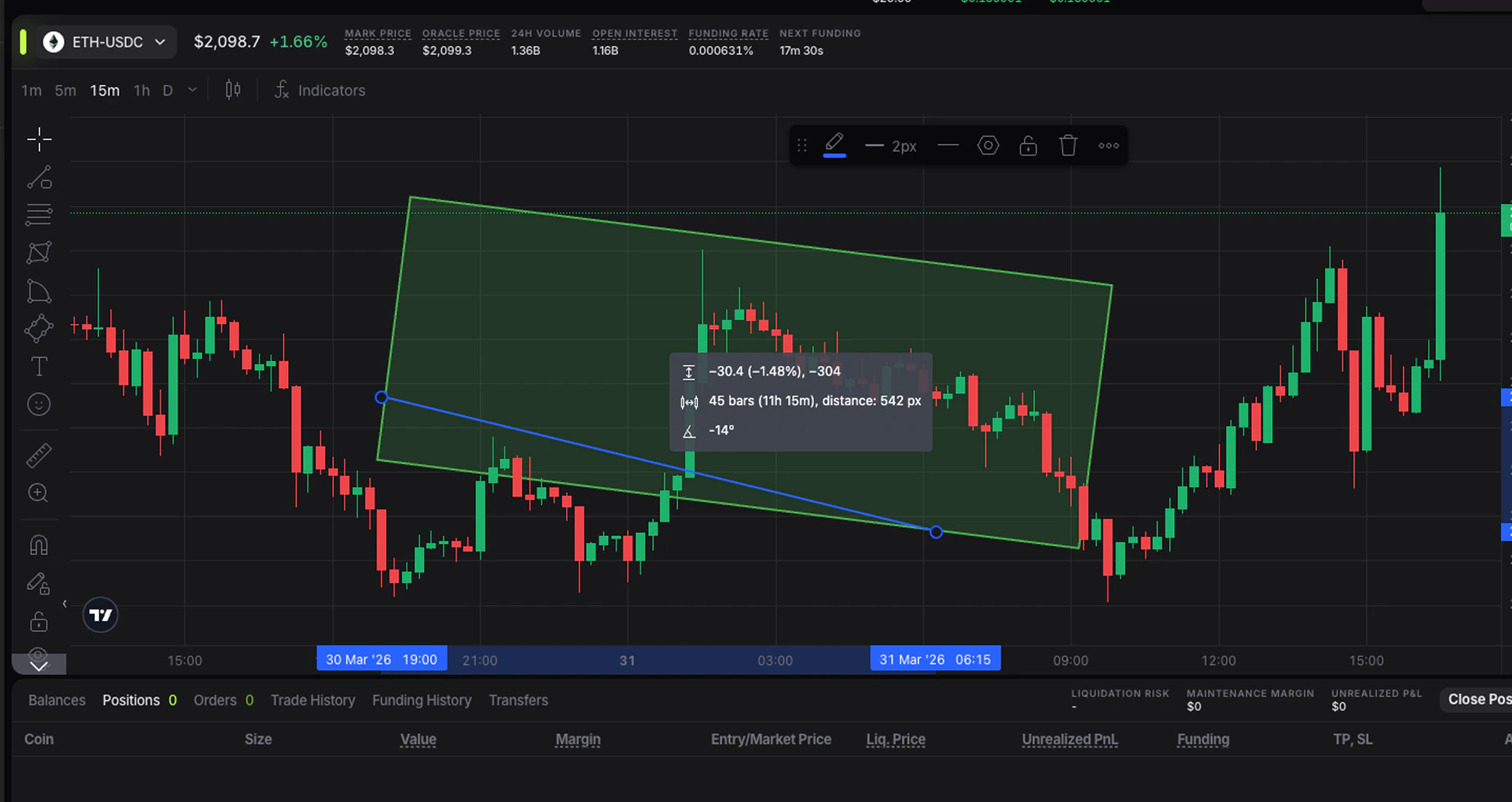1512x802 pixels.
Task: Open the forecasting and measurement shapes tool
Action: [x=39, y=291]
